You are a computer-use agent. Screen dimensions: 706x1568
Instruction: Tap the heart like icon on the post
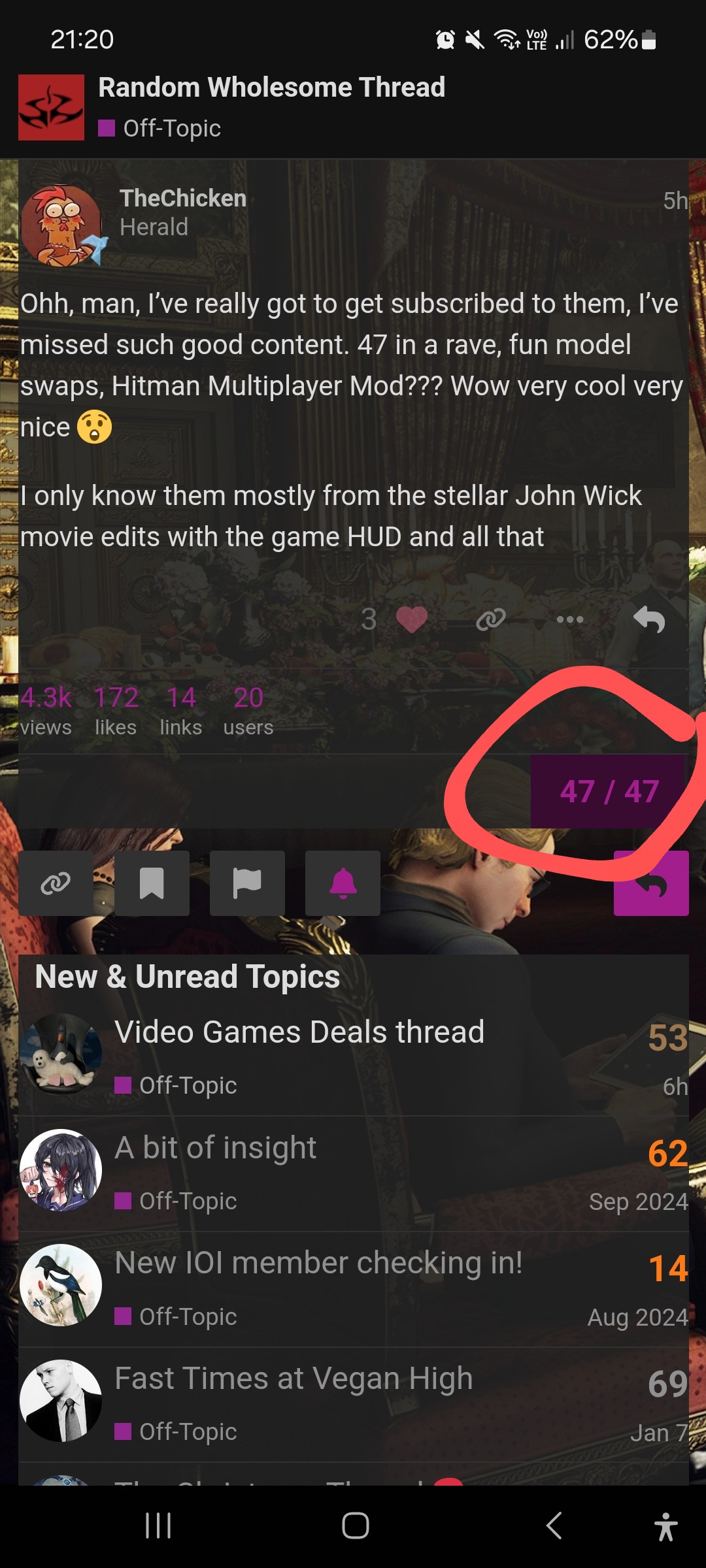pos(411,619)
